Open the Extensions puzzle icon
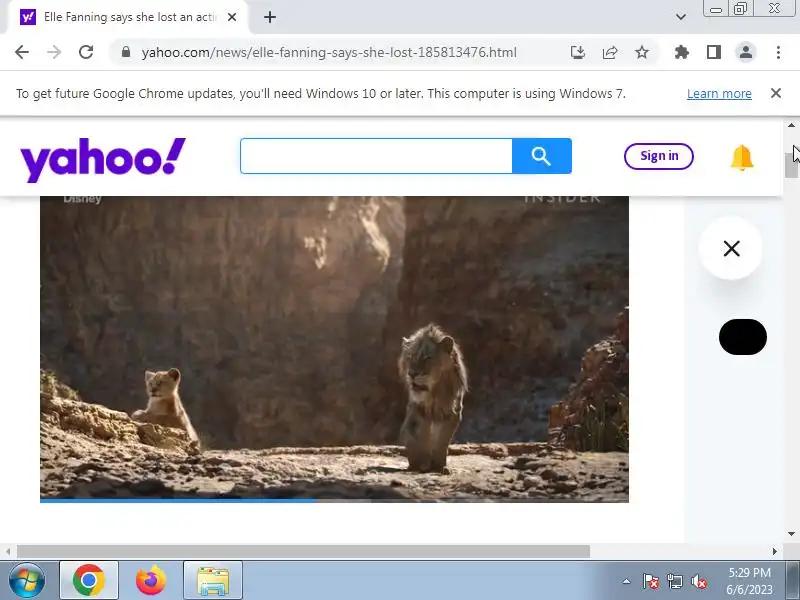The image size is (800, 600). (x=682, y=52)
